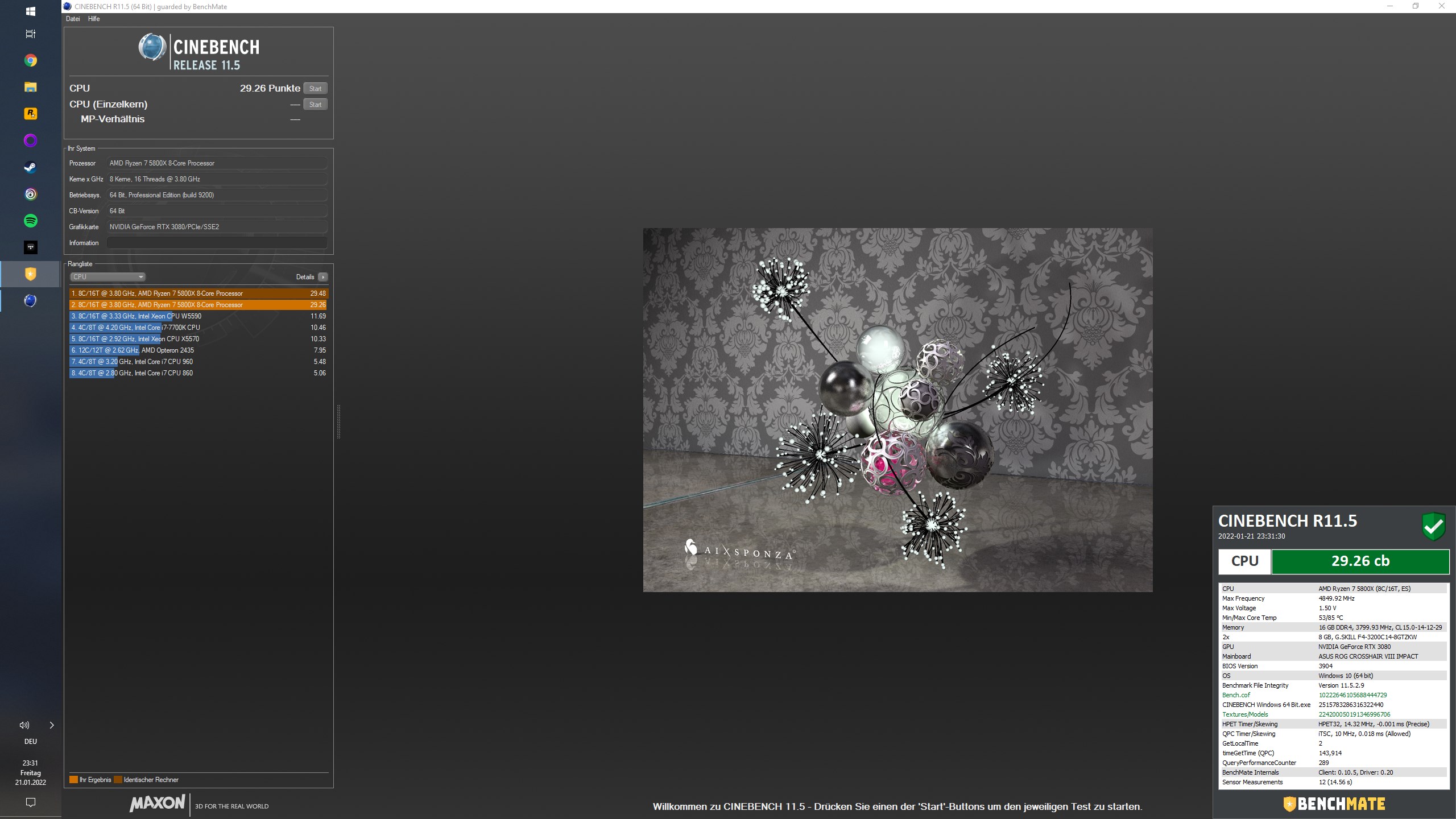The height and width of the screenshot is (819, 1456).
Task: Open the volume speaker tray icon
Action: pyautogui.click(x=24, y=725)
